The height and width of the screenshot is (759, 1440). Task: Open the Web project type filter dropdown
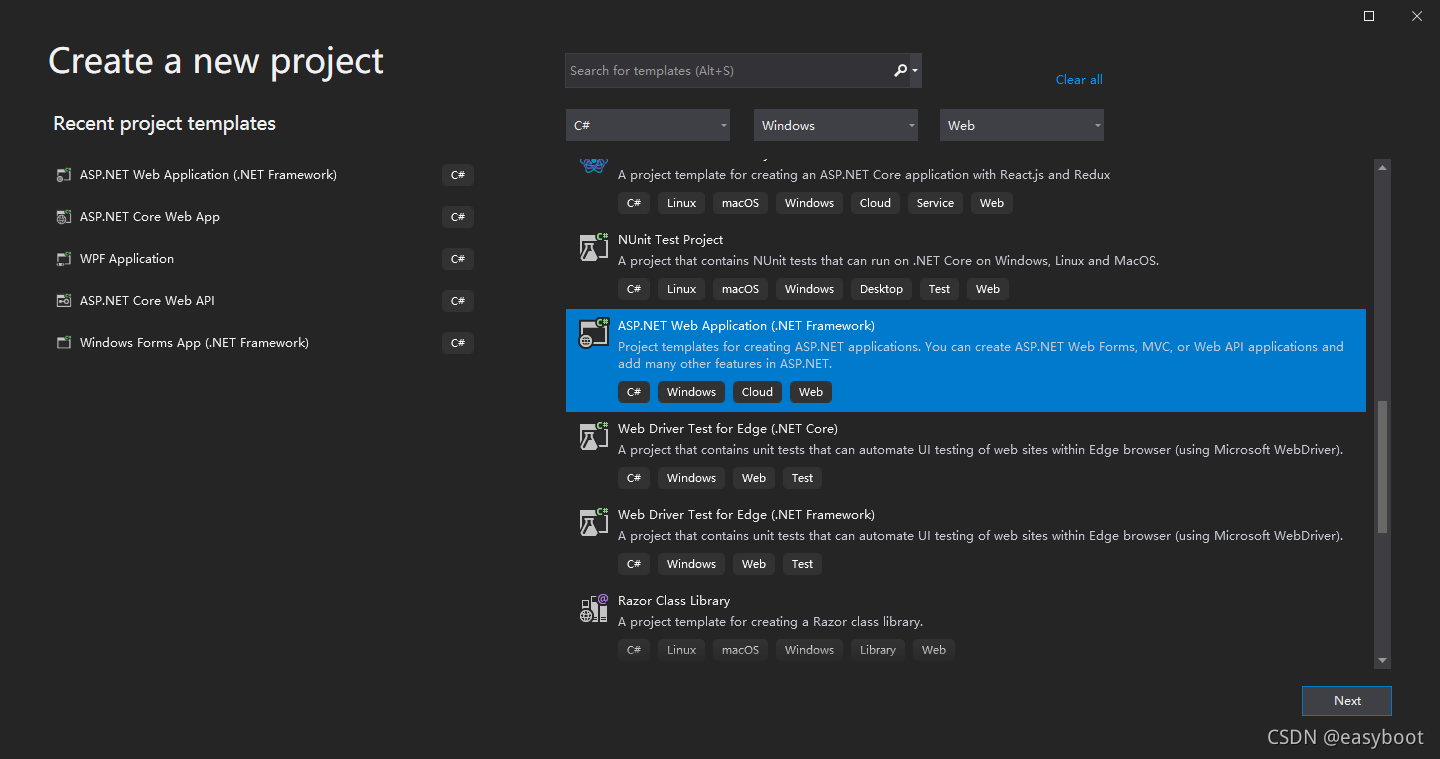1022,125
